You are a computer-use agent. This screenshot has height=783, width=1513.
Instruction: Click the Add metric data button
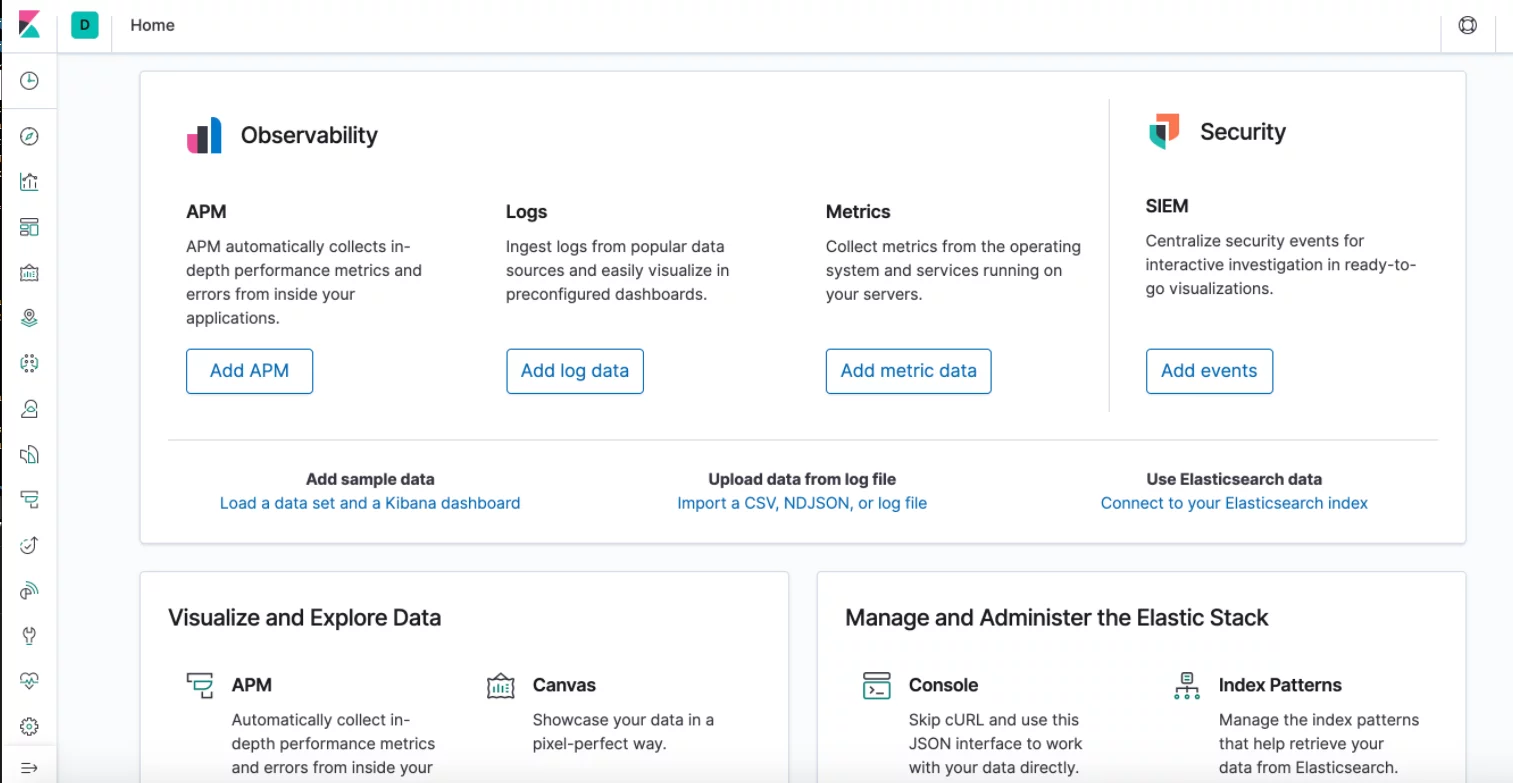coord(908,371)
